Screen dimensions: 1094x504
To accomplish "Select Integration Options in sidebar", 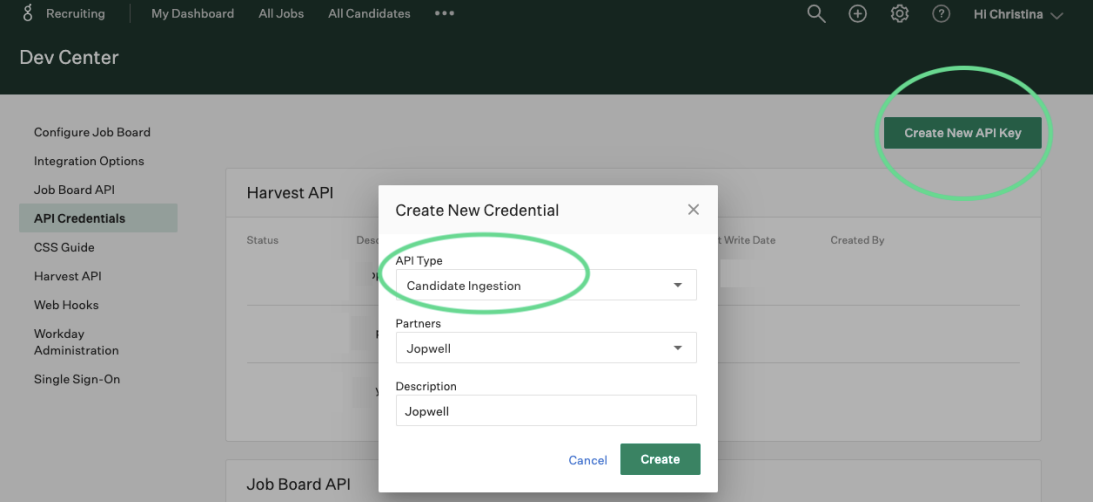I will [x=89, y=161].
